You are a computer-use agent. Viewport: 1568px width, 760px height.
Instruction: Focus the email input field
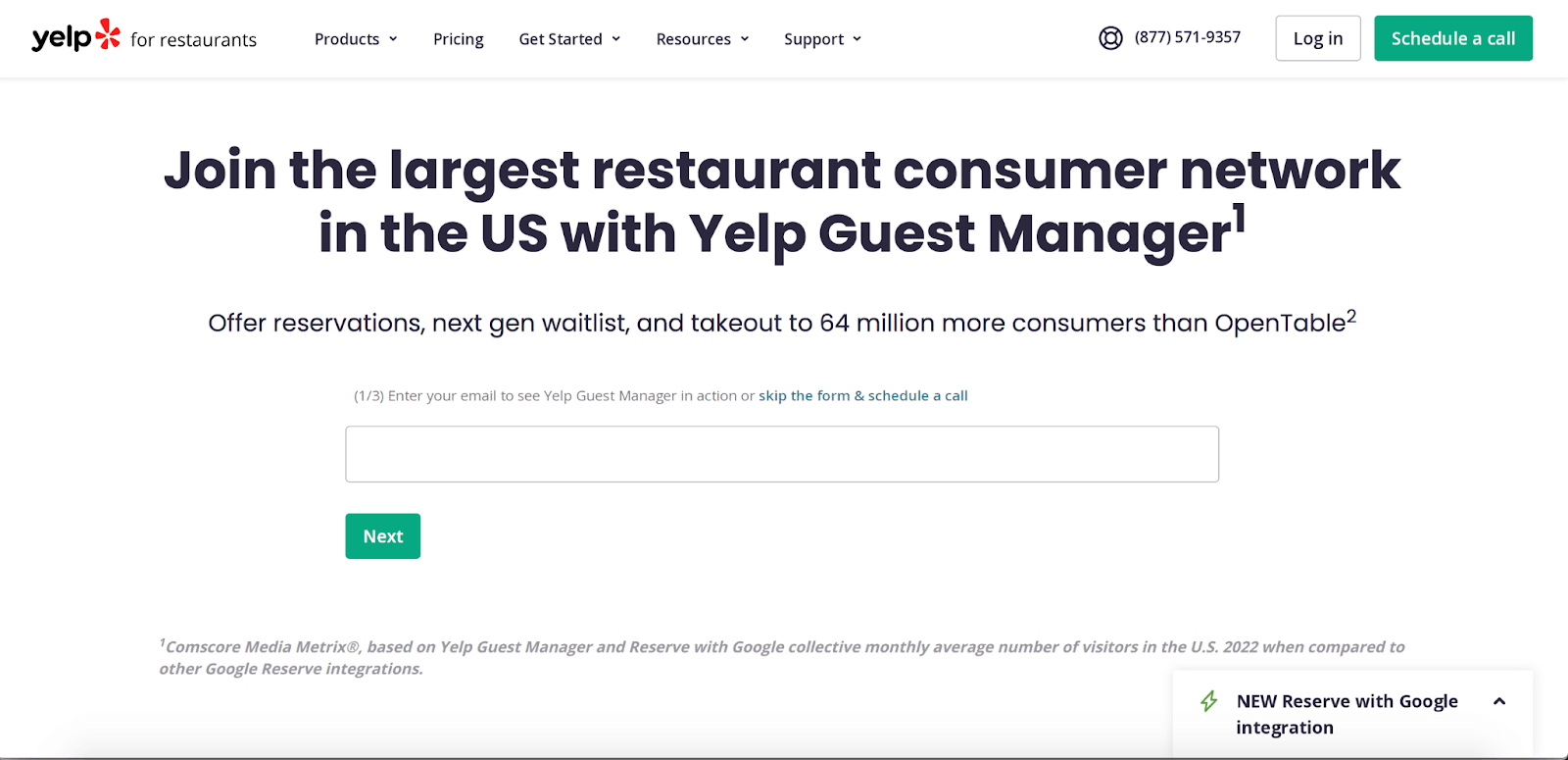[781, 454]
